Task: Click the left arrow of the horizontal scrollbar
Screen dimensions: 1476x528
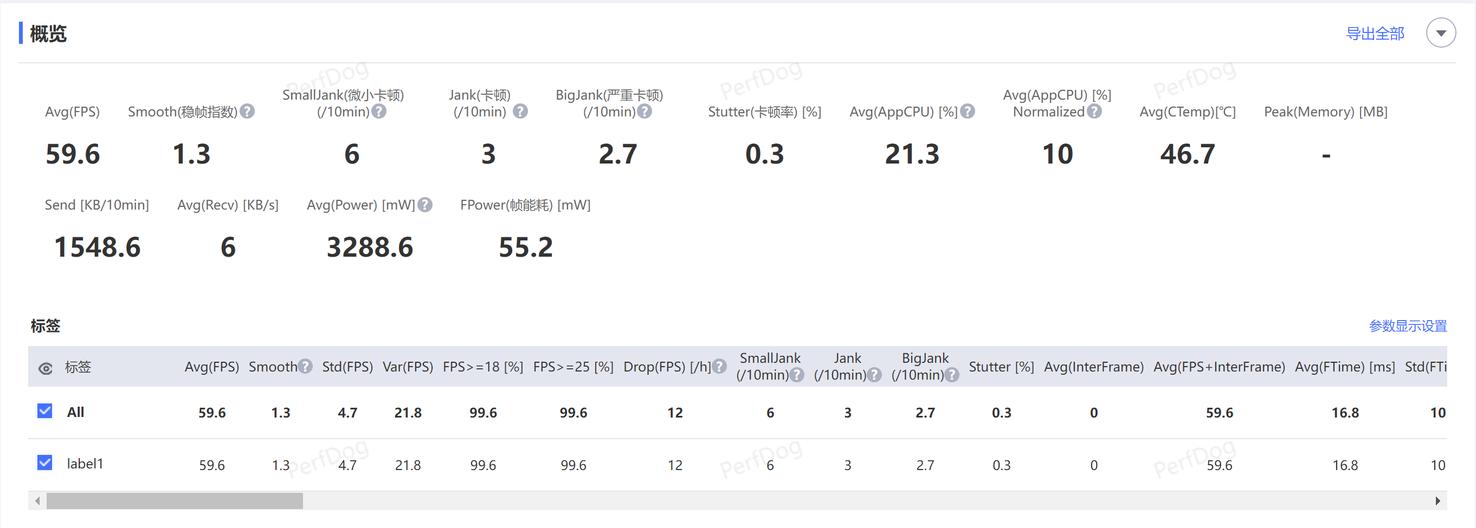Action: coord(38,501)
